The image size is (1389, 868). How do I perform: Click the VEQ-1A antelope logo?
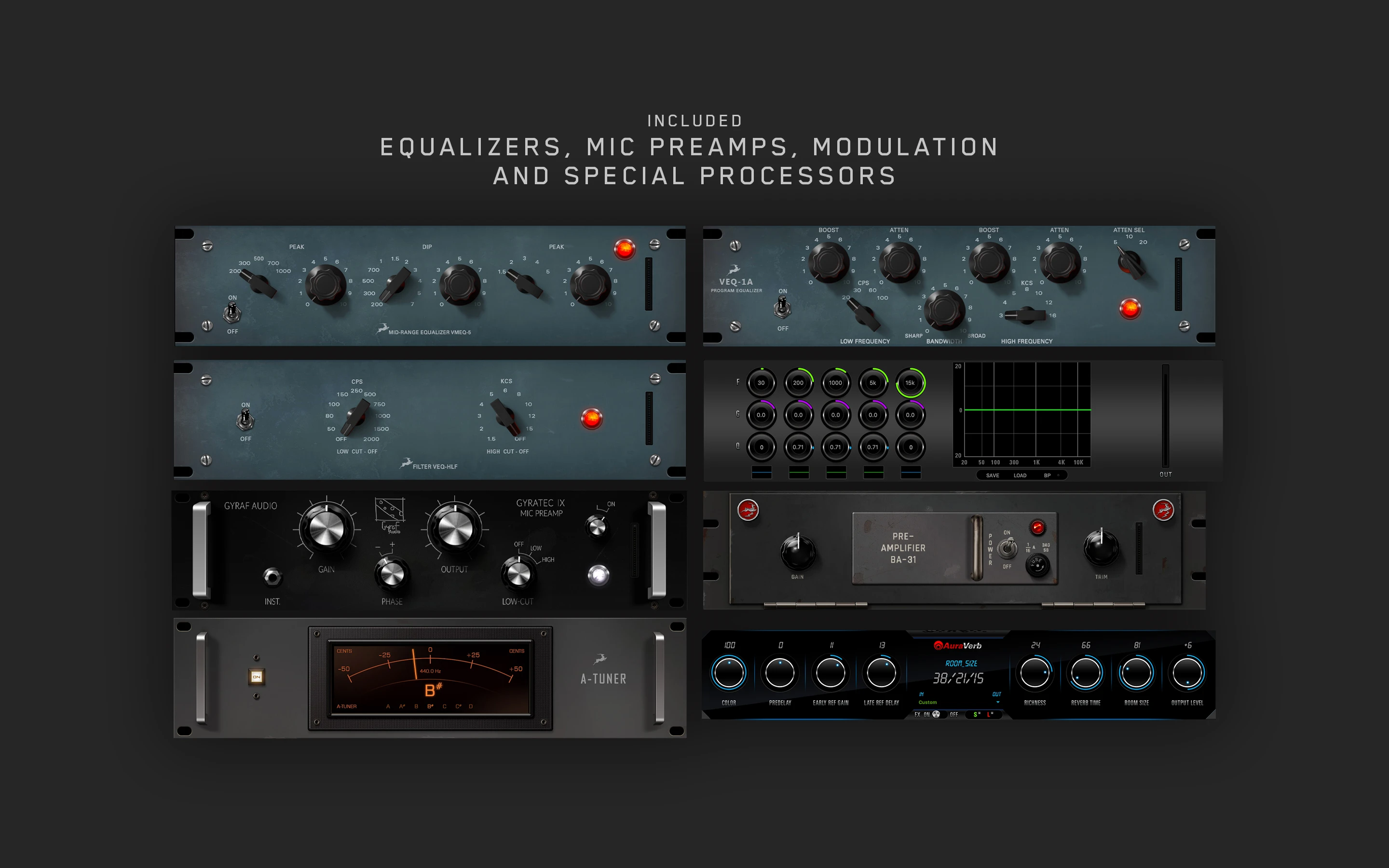click(734, 270)
